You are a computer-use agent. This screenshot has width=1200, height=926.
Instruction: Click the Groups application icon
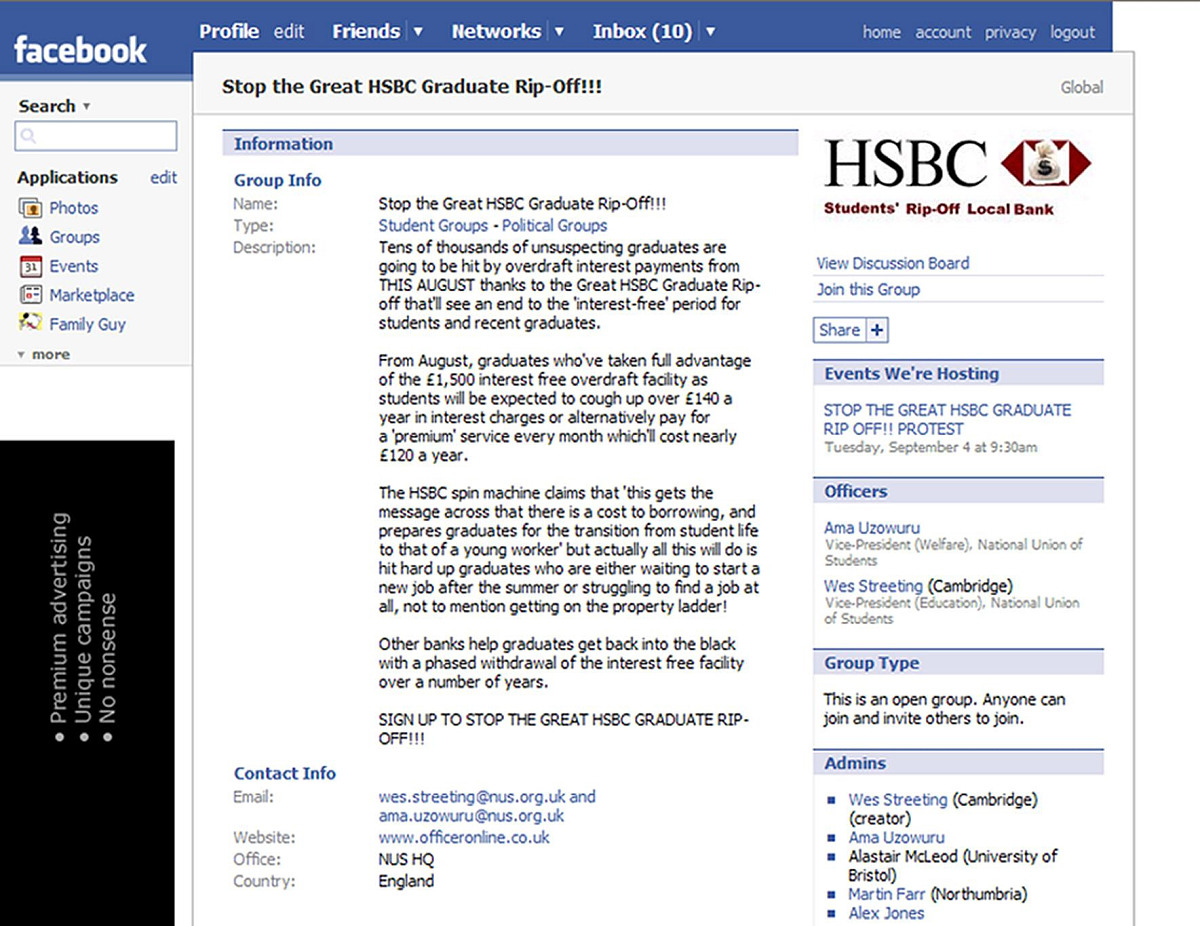30,237
